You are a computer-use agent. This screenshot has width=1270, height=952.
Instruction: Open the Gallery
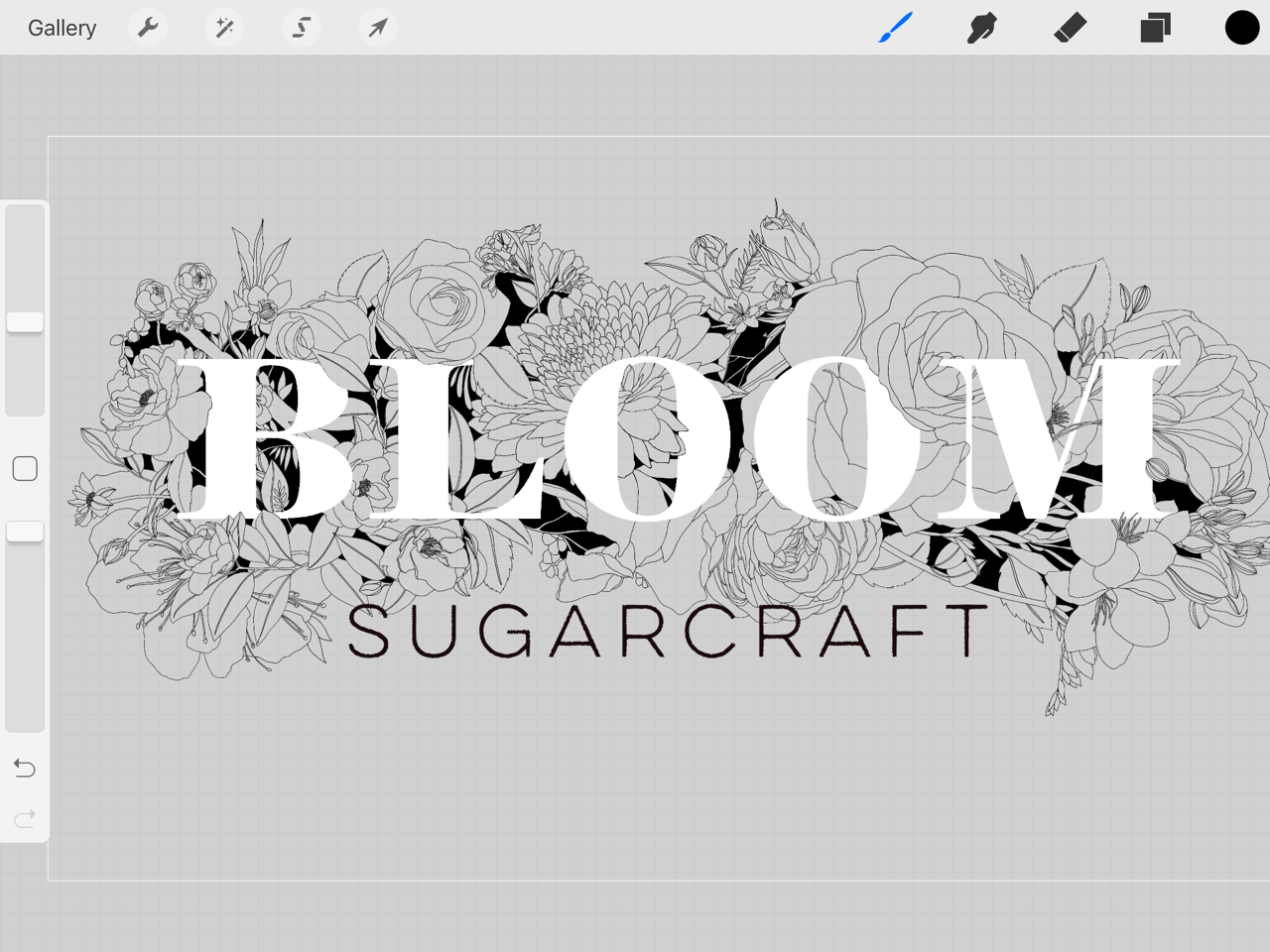click(62, 28)
